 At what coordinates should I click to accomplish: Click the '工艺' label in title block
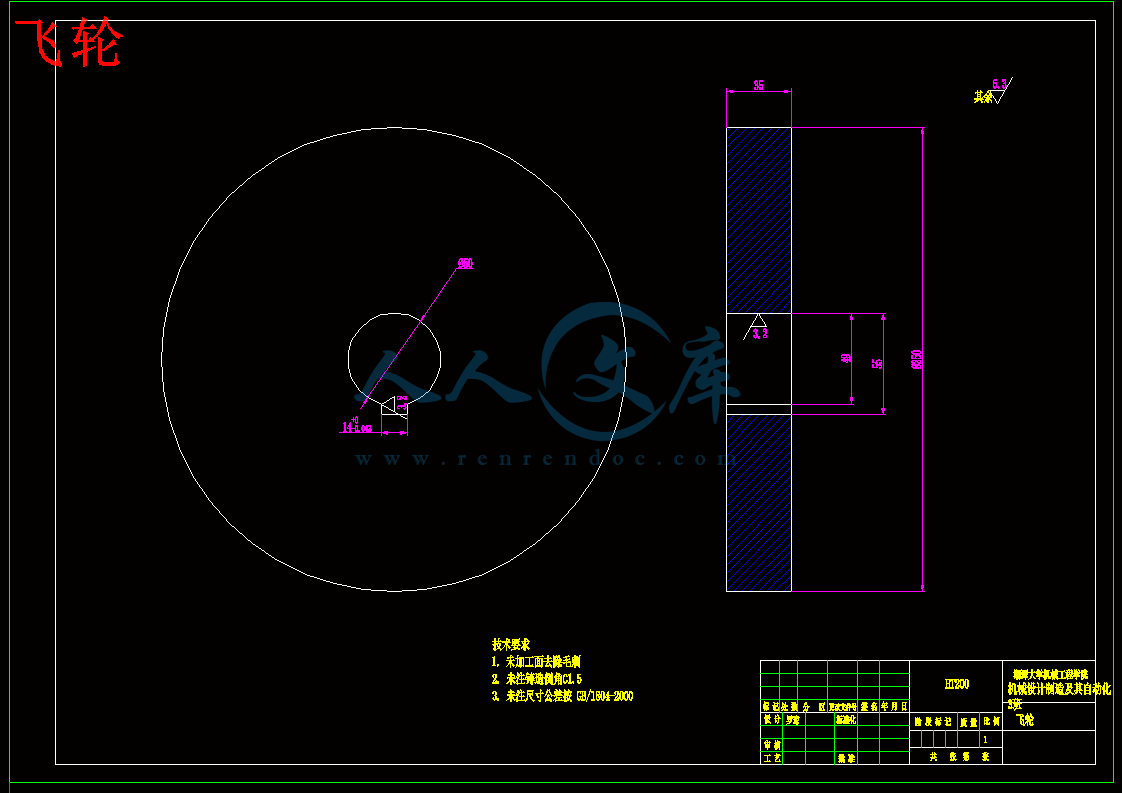point(772,757)
